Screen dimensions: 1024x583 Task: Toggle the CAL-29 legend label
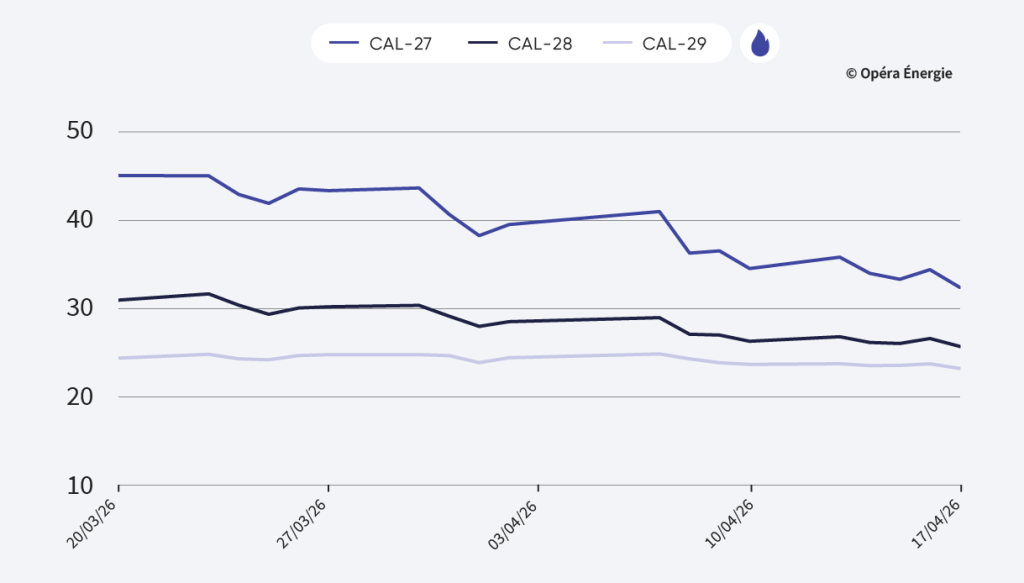tap(674, 44)
